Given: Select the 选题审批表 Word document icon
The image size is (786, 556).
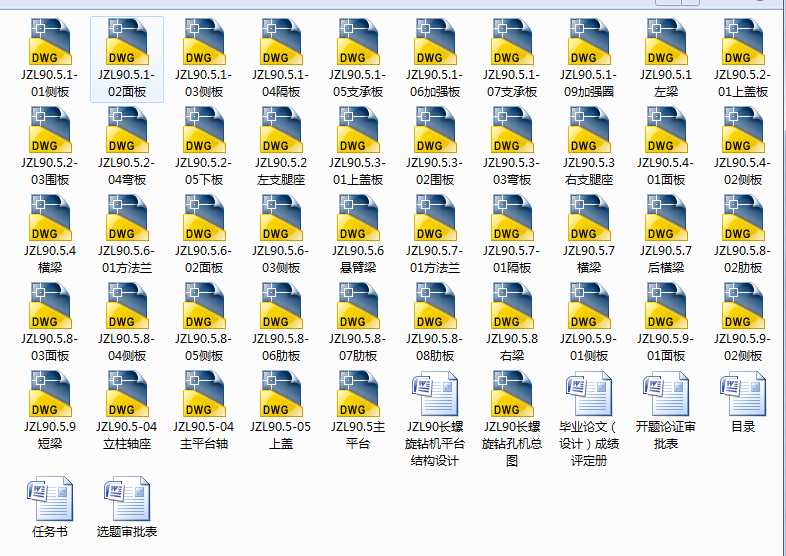Looking at the screenshot, I should coord(127,499).
